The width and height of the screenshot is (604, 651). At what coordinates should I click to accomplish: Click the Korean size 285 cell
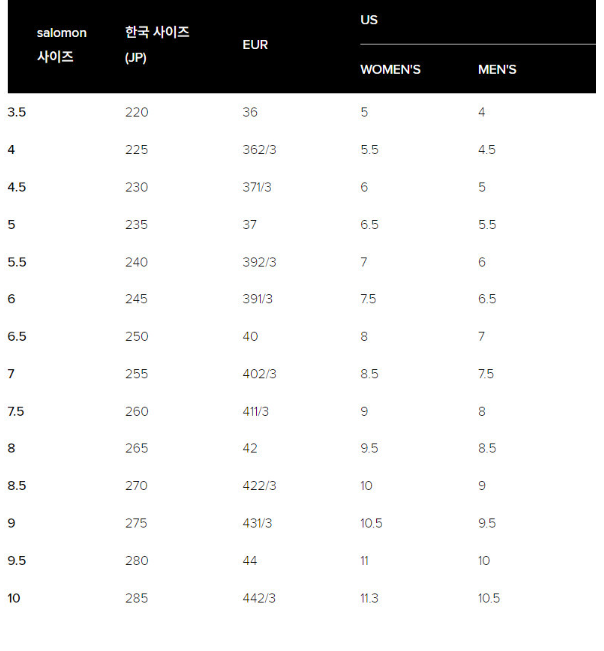point(136,598)
